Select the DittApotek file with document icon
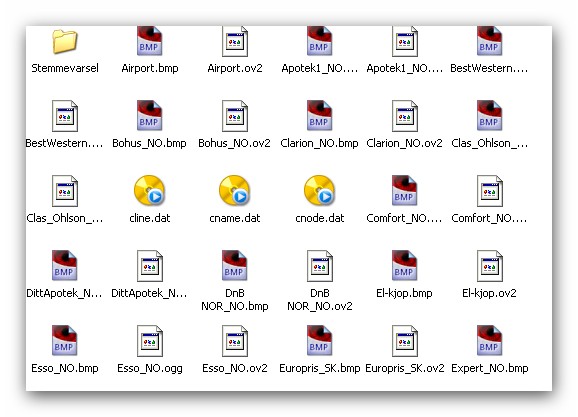The width and height of the screenshot is (578, 417). coord(150,266)
